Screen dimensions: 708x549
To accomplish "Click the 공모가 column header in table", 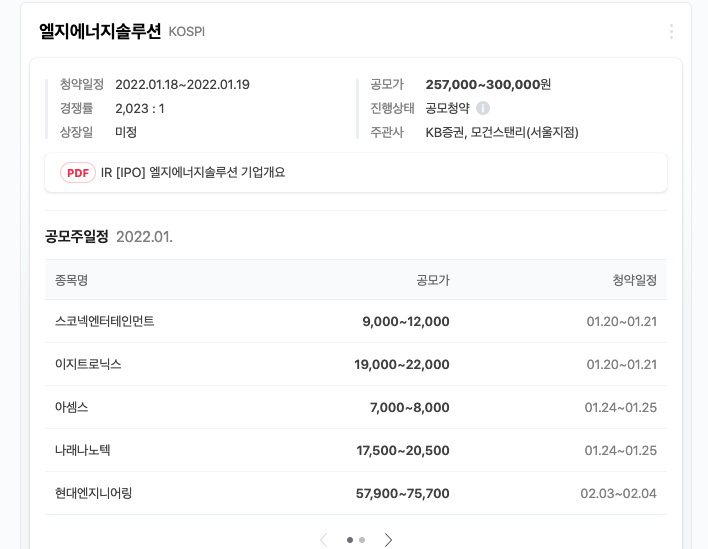I will [x=433, y=280].
